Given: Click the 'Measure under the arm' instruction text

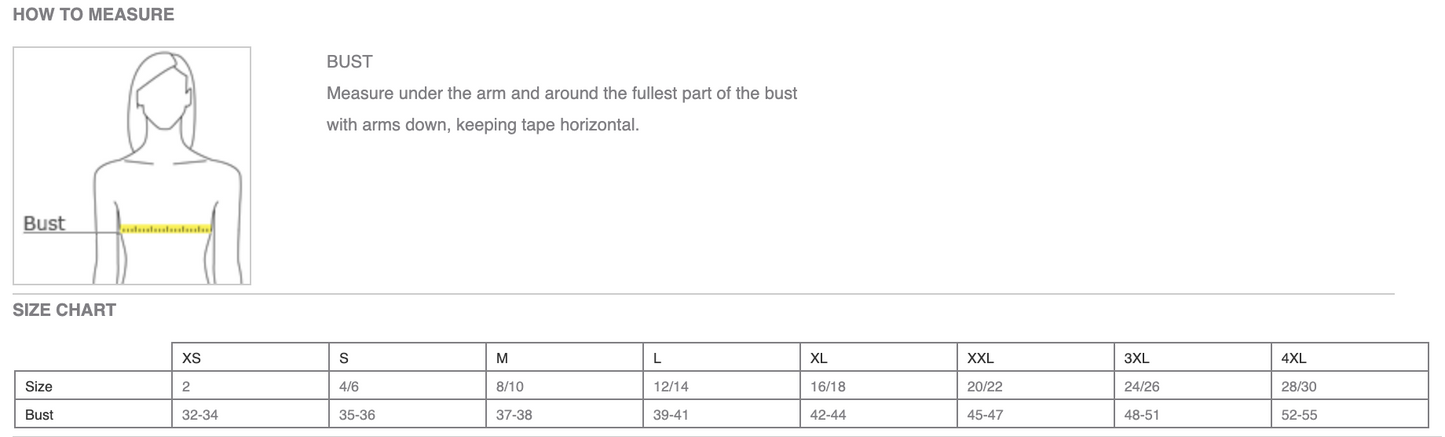Looking at the screenshot, I should pyautogui.click(x=561, y=94).
